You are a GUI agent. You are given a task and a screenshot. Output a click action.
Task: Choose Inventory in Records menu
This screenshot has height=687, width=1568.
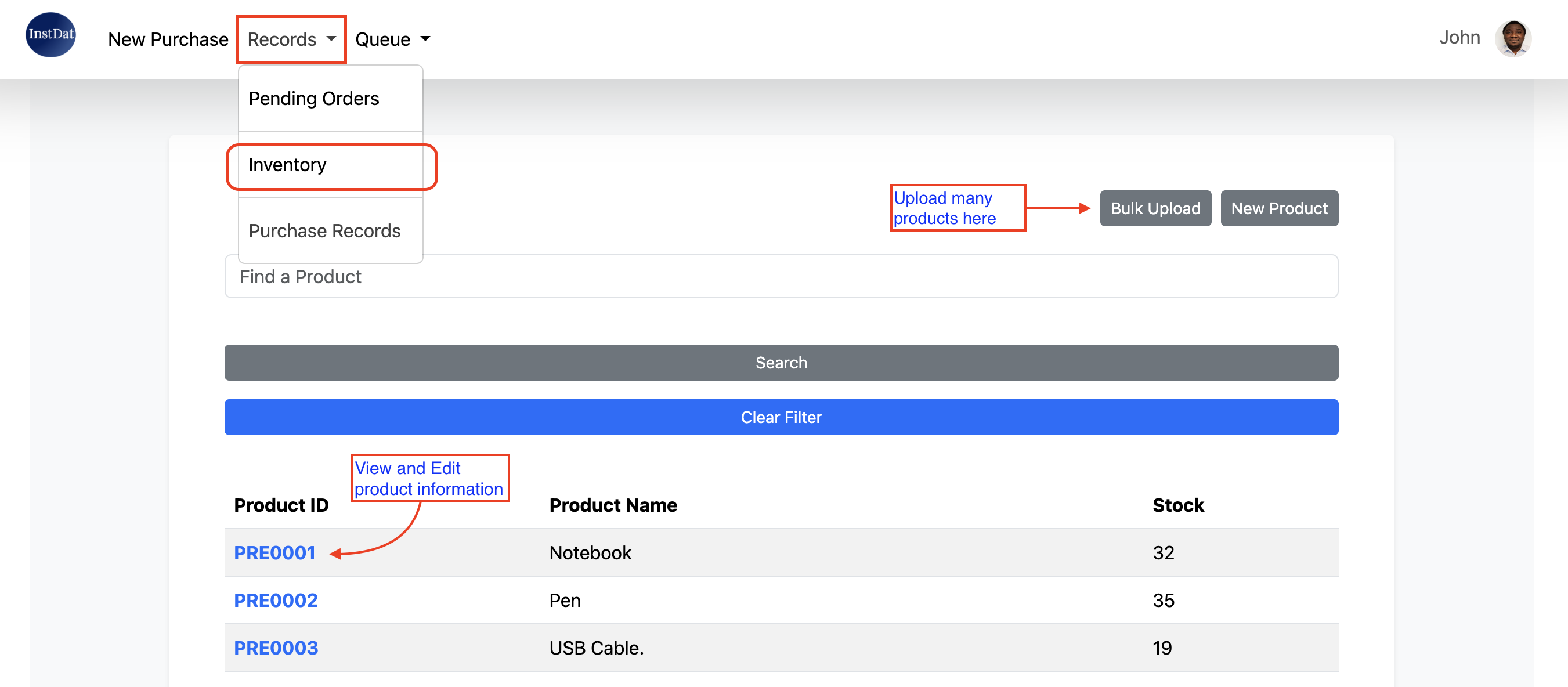tap(287, 165)
